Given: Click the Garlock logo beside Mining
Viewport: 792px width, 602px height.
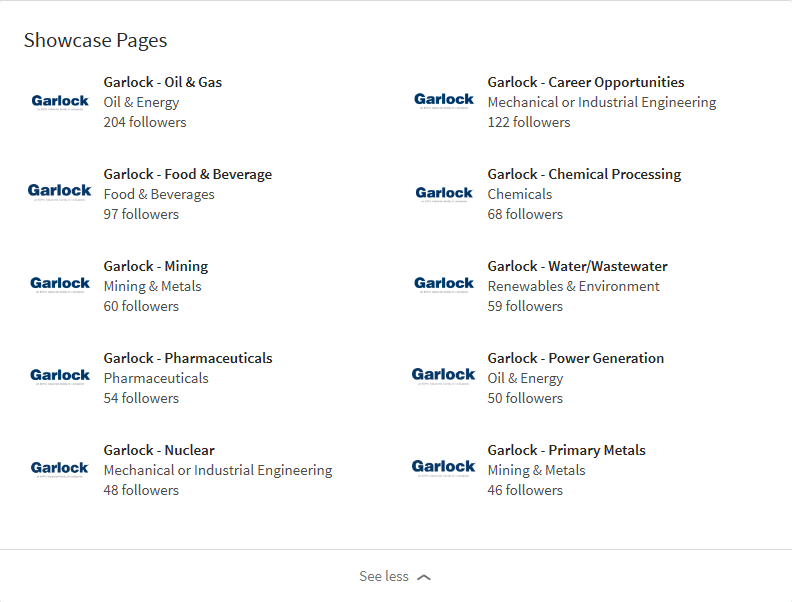Looking at the screenshot, I should (60, 285).
